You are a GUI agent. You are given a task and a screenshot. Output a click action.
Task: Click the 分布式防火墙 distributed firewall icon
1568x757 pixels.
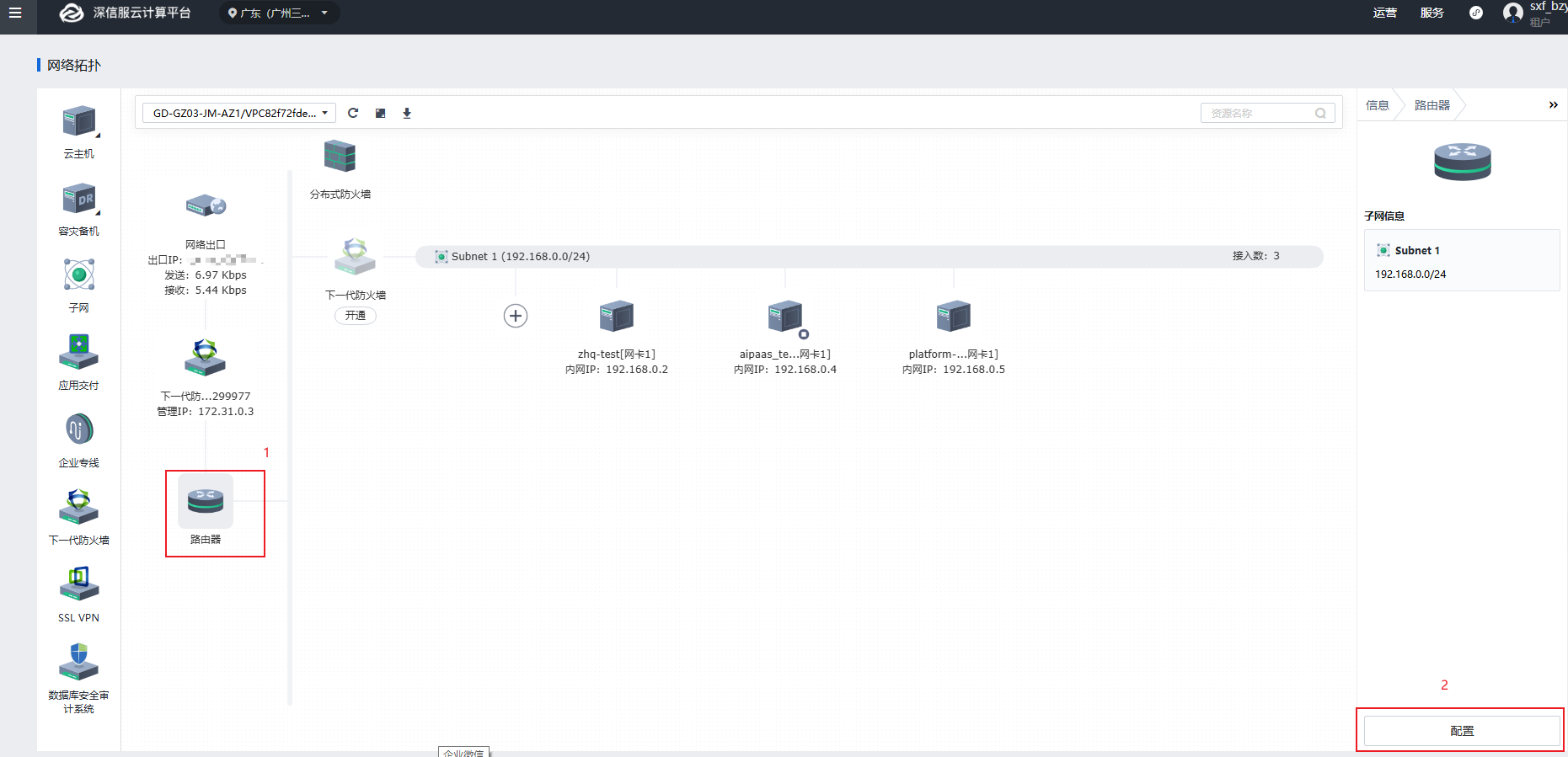point(340,157)
